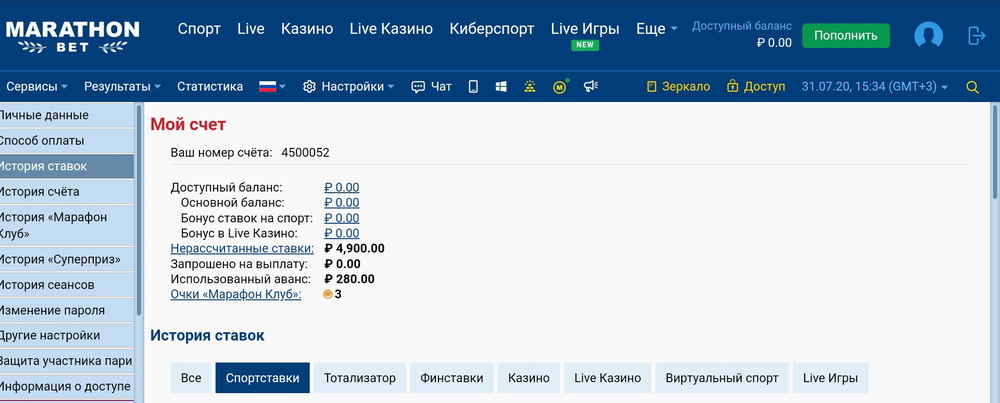Open the Чат speech bubble
This screenshot has height=403, width=1000.
tap(432, 87)
